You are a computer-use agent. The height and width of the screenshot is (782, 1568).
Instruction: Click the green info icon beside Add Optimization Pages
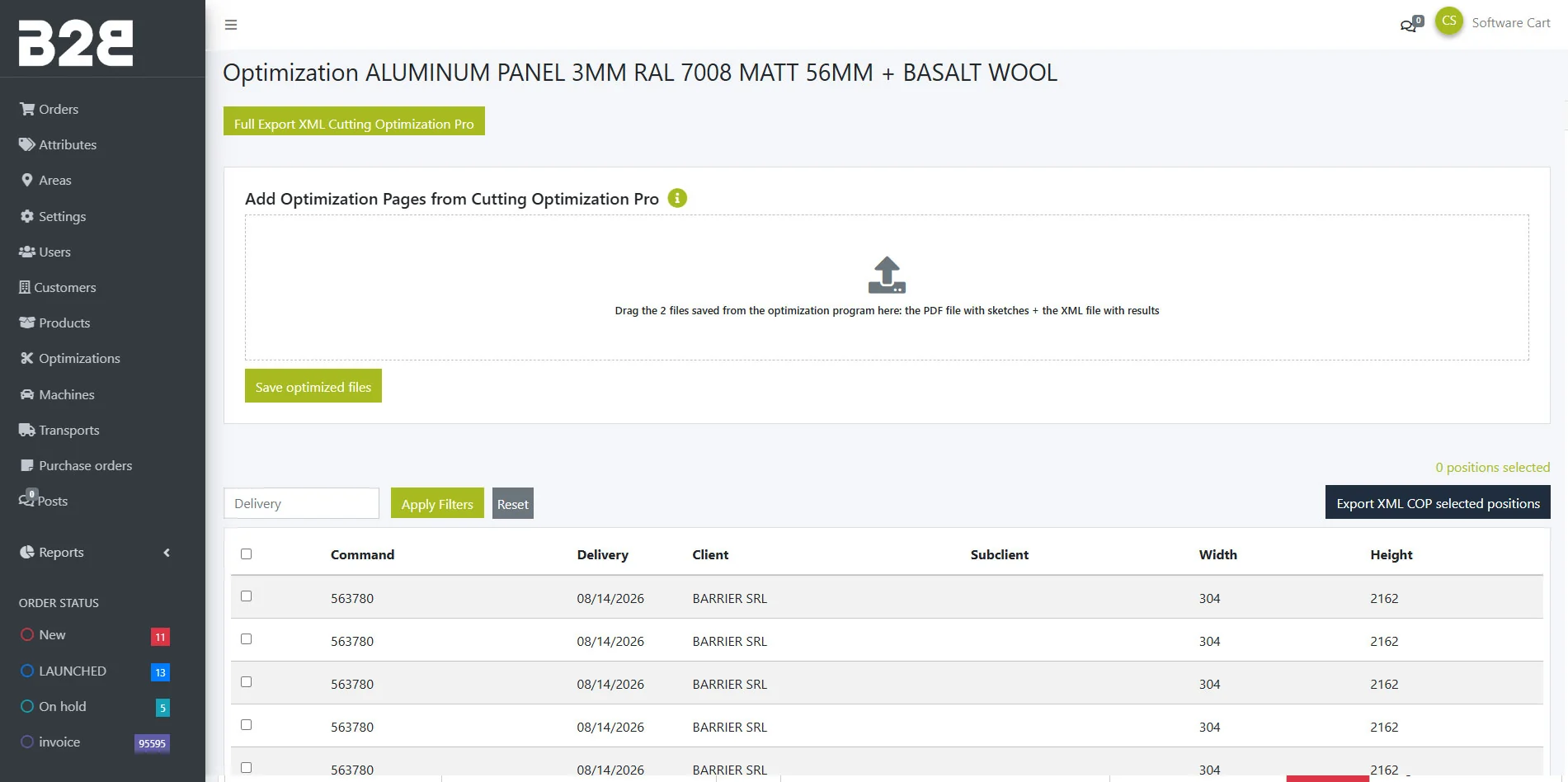(x=677, y=198)
